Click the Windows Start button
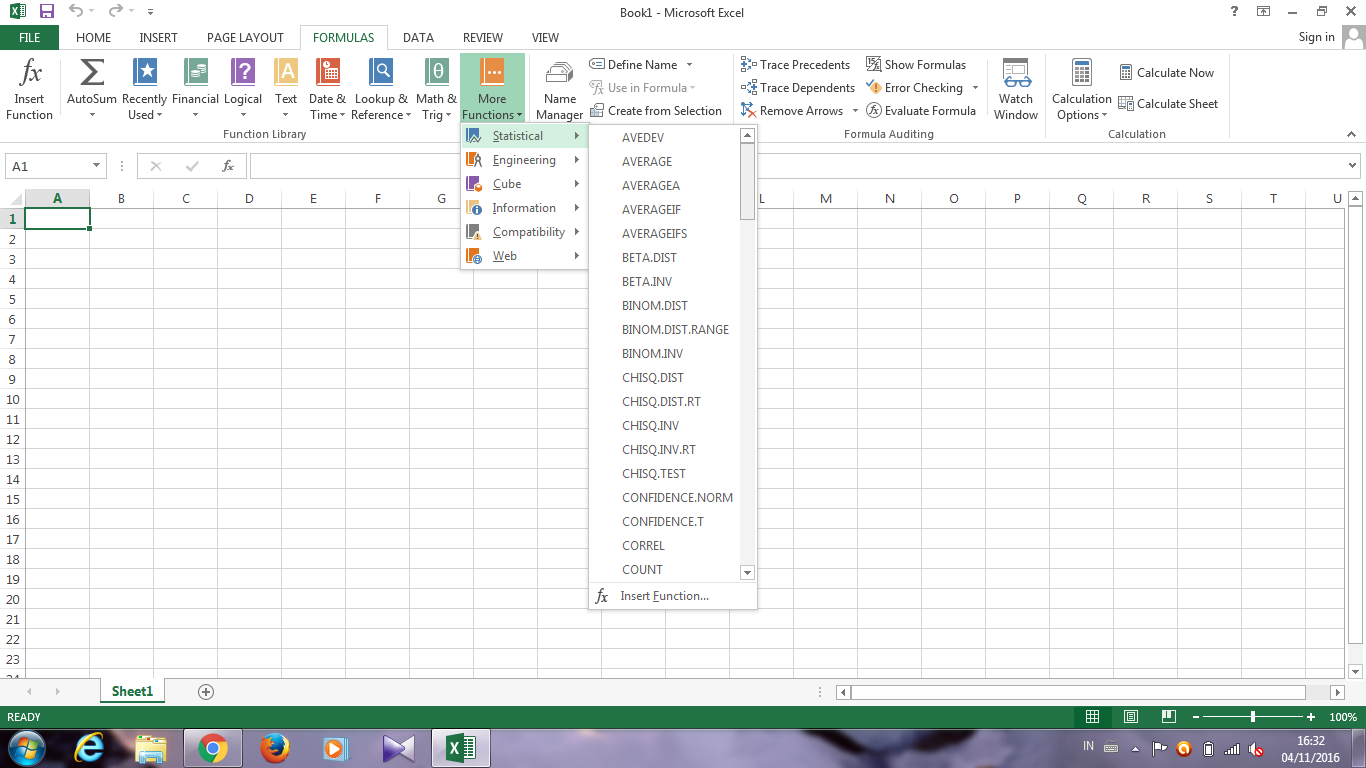This screenshot has height=768, width=1366. 25,748
